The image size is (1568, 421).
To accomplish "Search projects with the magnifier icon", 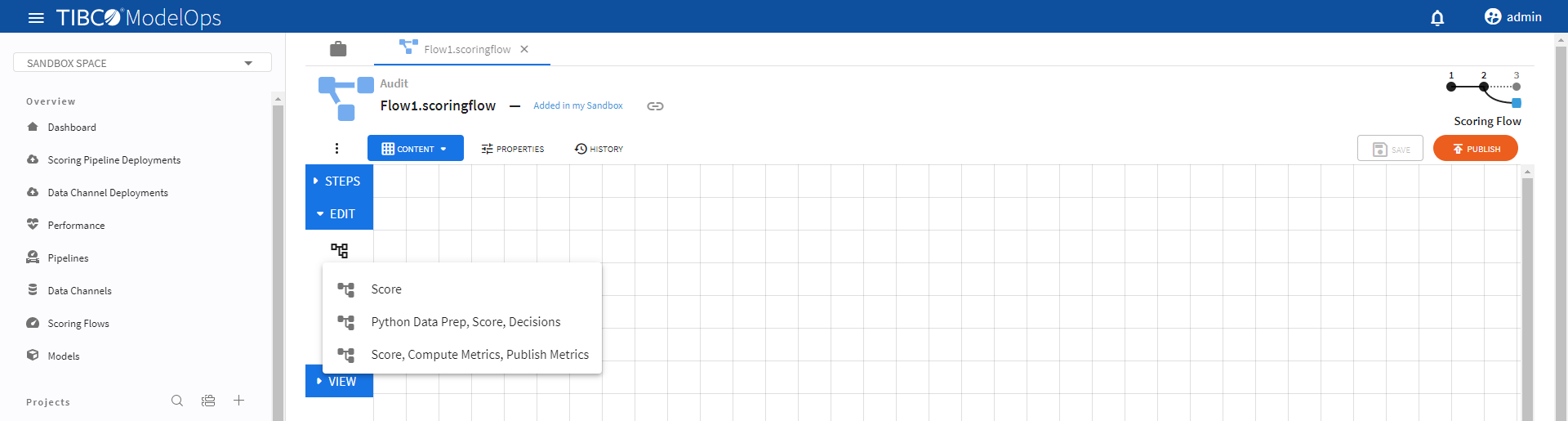I will point(177,401).
